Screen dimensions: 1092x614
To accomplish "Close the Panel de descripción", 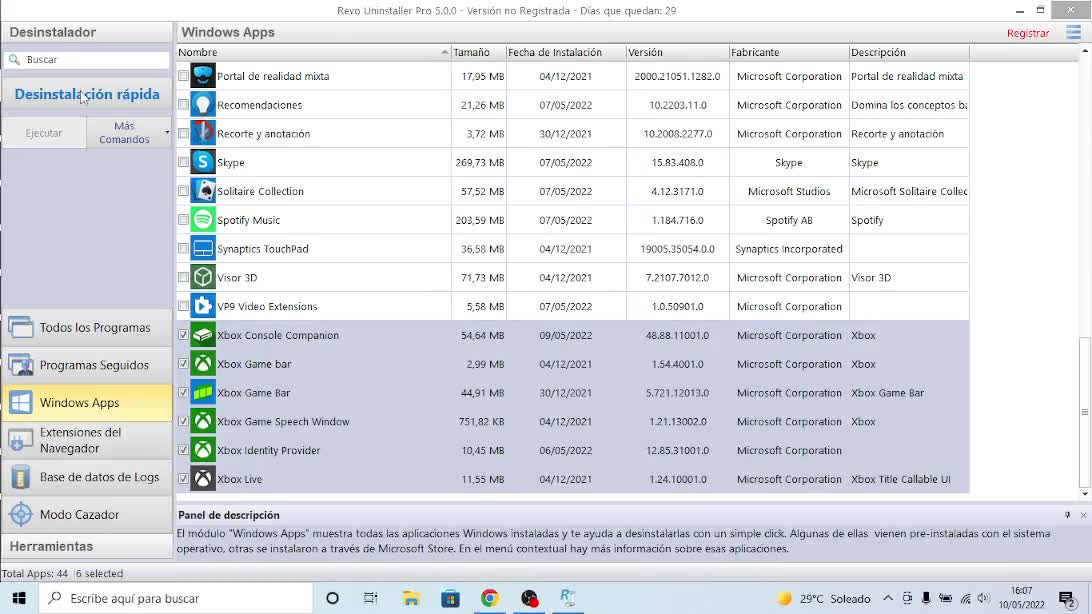I will 1083,515.
